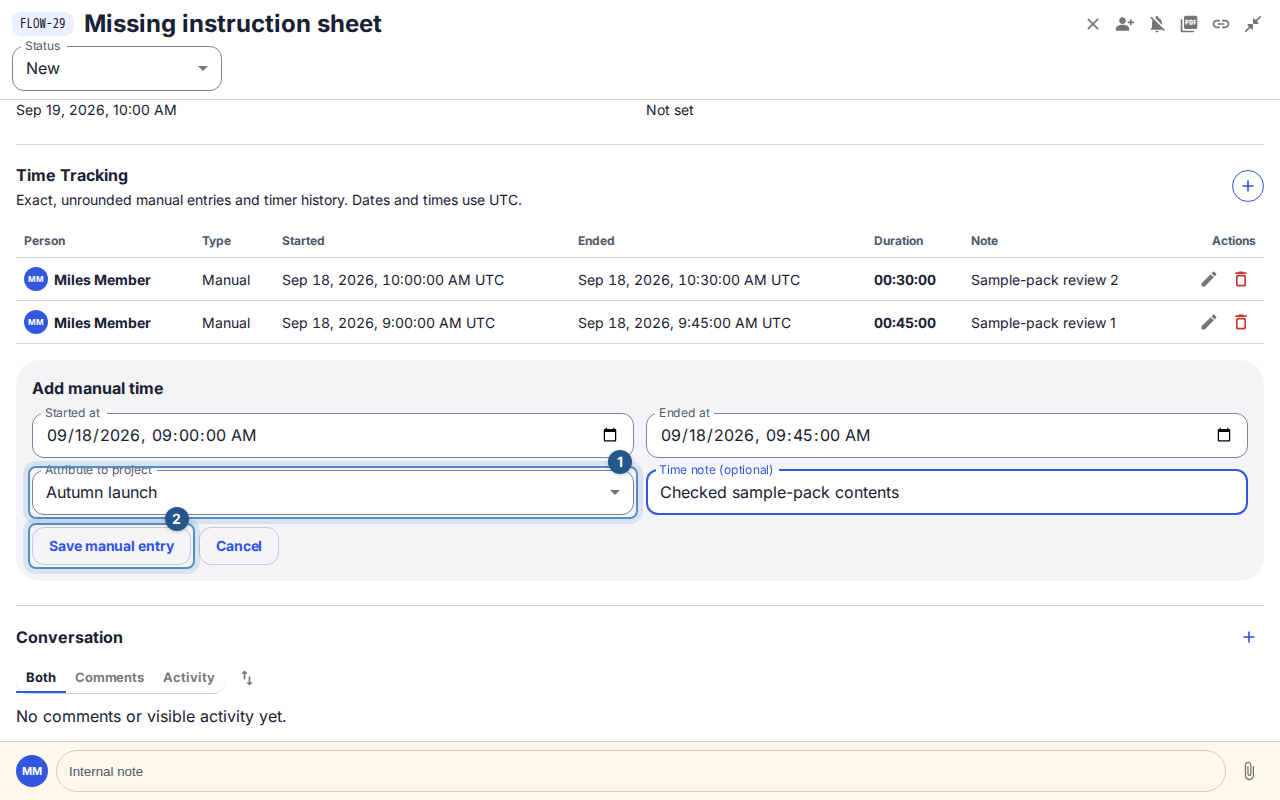The height and width of the screenshot is (800, 1280).
Task: Click Save manual entry button
Action: (x=111, y=546)
